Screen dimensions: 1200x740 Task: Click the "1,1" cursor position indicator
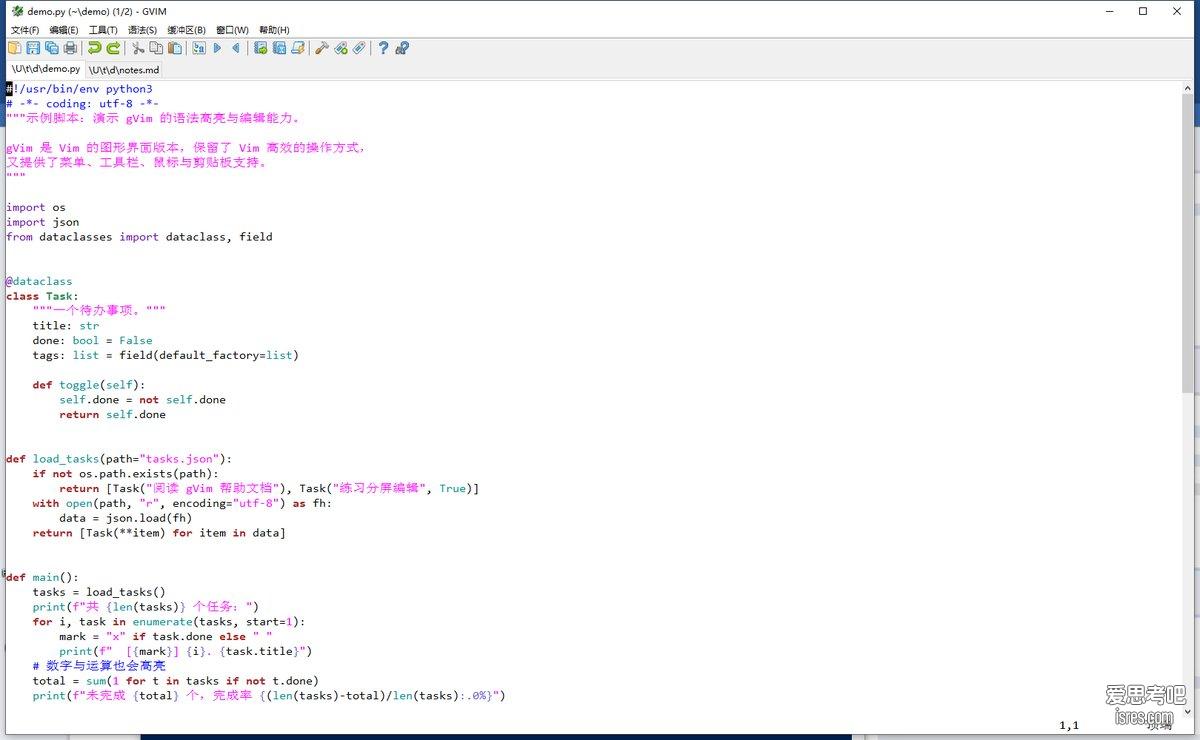(x=1069, y=725)
